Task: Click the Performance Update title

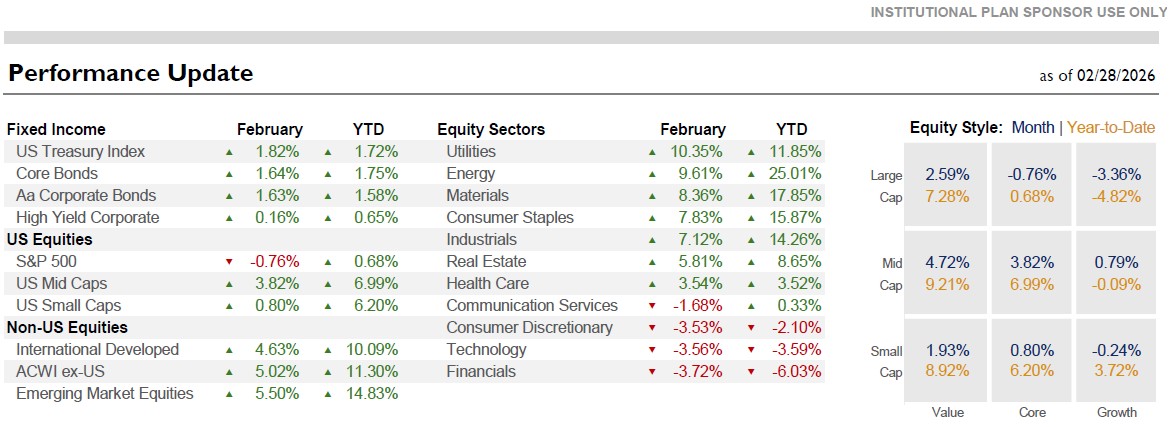Action: pyautogui.click(x=131, y=73)
